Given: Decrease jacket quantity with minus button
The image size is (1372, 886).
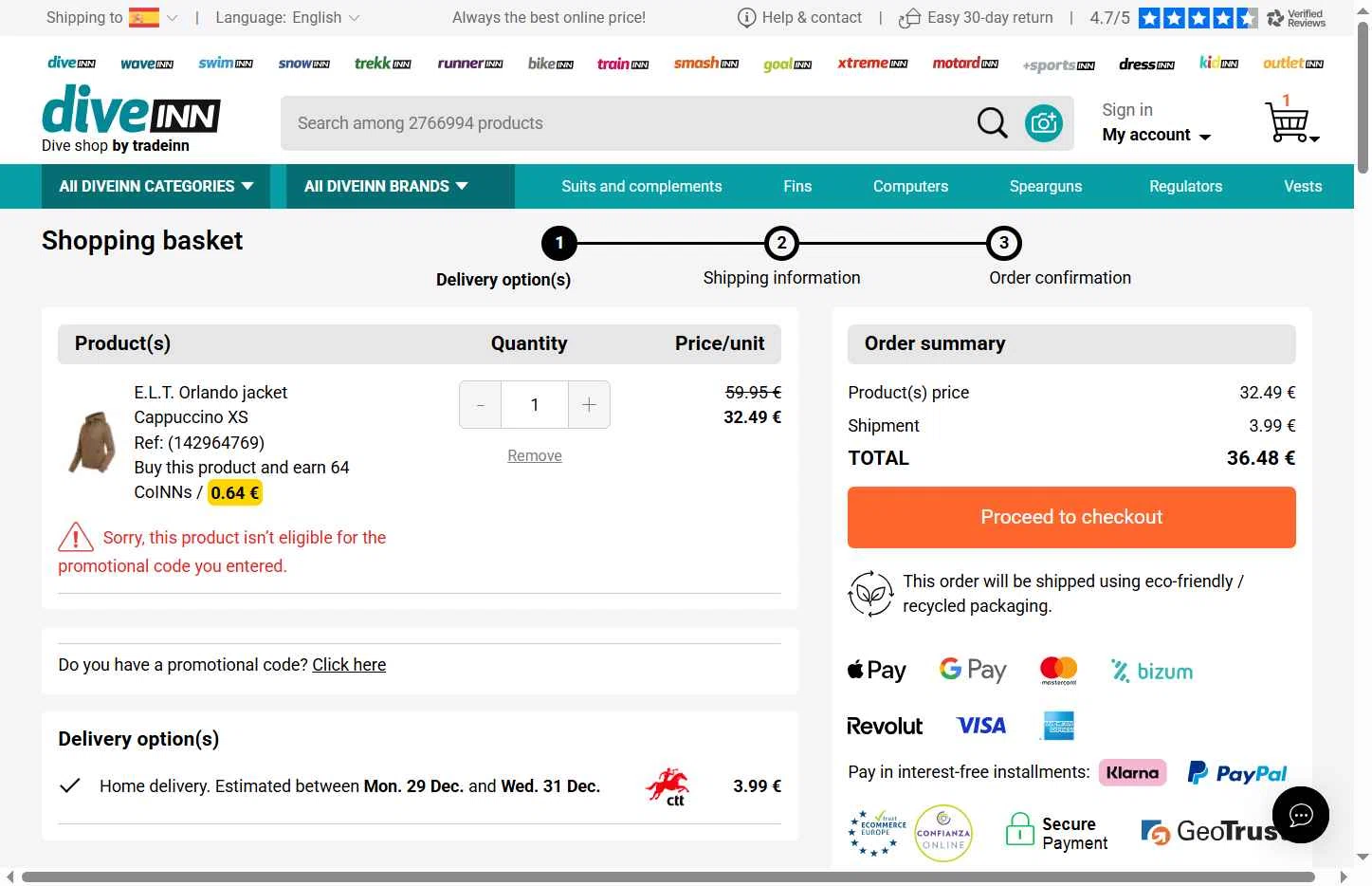Looking at the screenshot, I should click(x=481, y=405).
